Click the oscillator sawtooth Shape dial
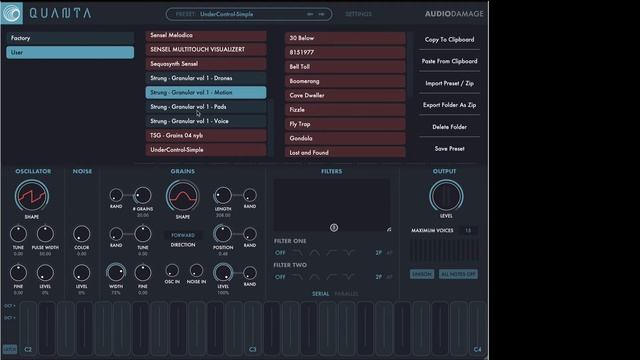 pos(32,196)
